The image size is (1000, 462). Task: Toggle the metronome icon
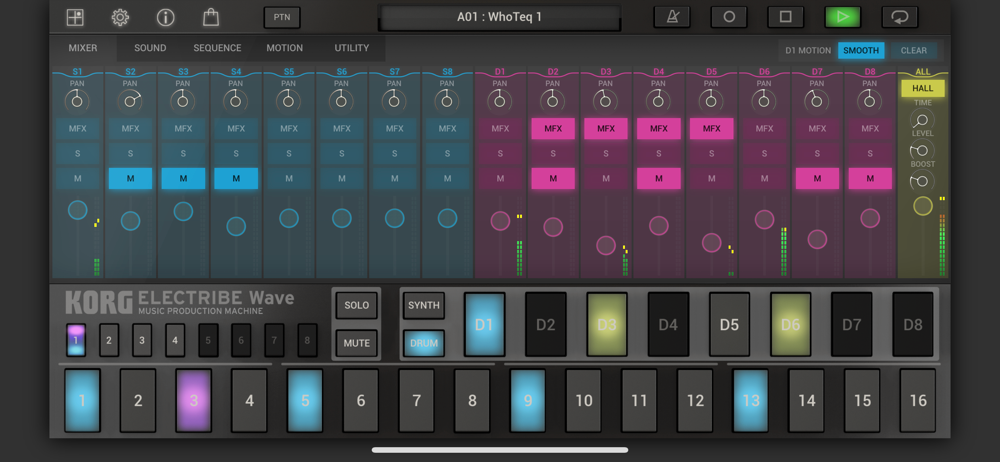click(x=672, y=17)
